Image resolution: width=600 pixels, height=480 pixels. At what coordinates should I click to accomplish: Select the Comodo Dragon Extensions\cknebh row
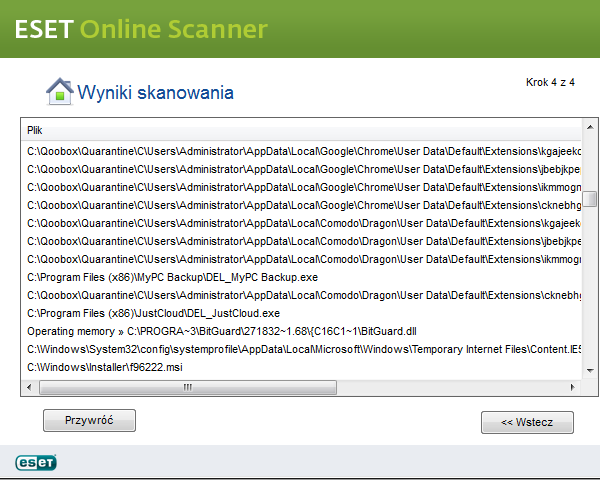[302, 295]
